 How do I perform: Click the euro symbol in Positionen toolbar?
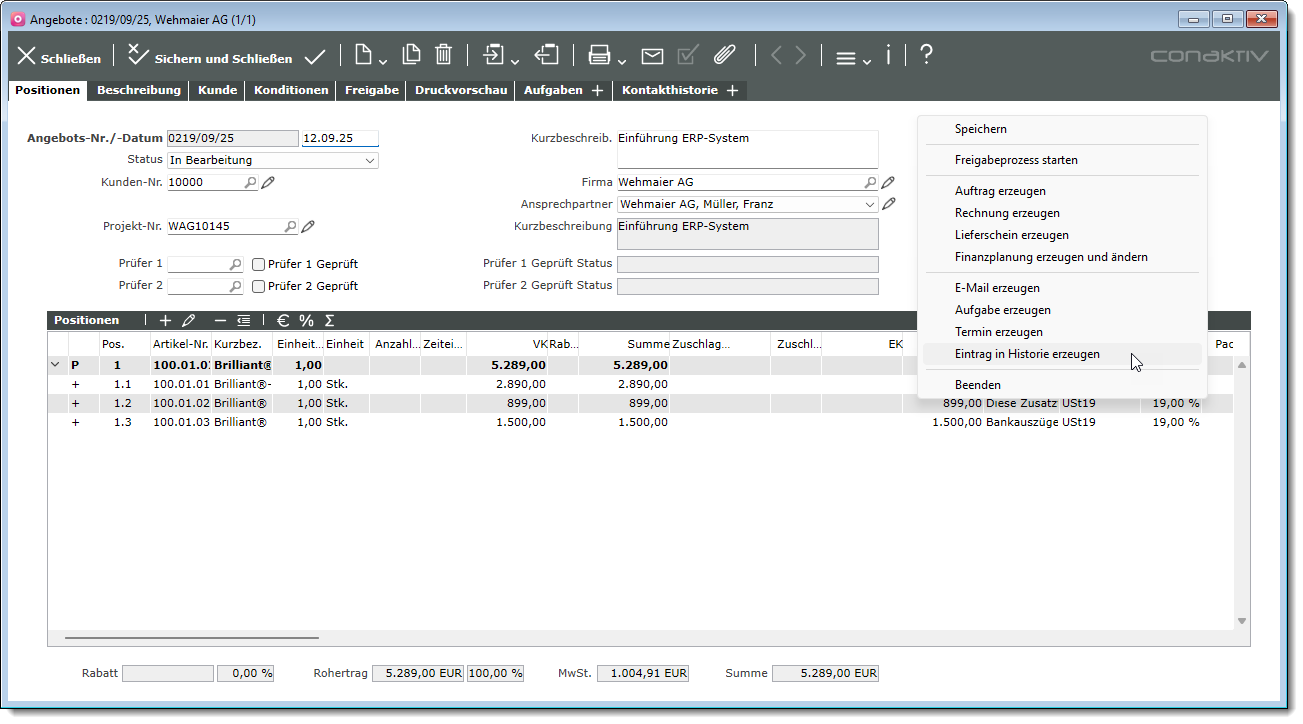pyautogui.click(x=283, y=321)
